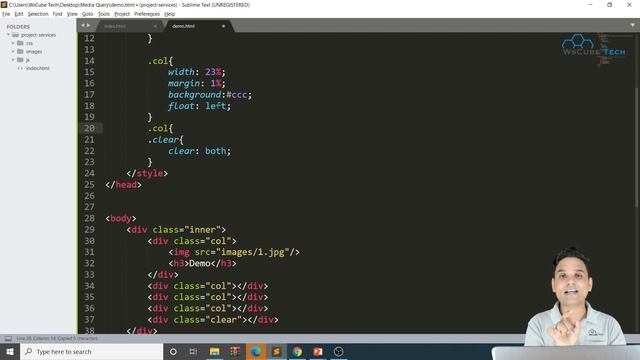Click unsaved dot on demo.html tab

tap(223, 26)
